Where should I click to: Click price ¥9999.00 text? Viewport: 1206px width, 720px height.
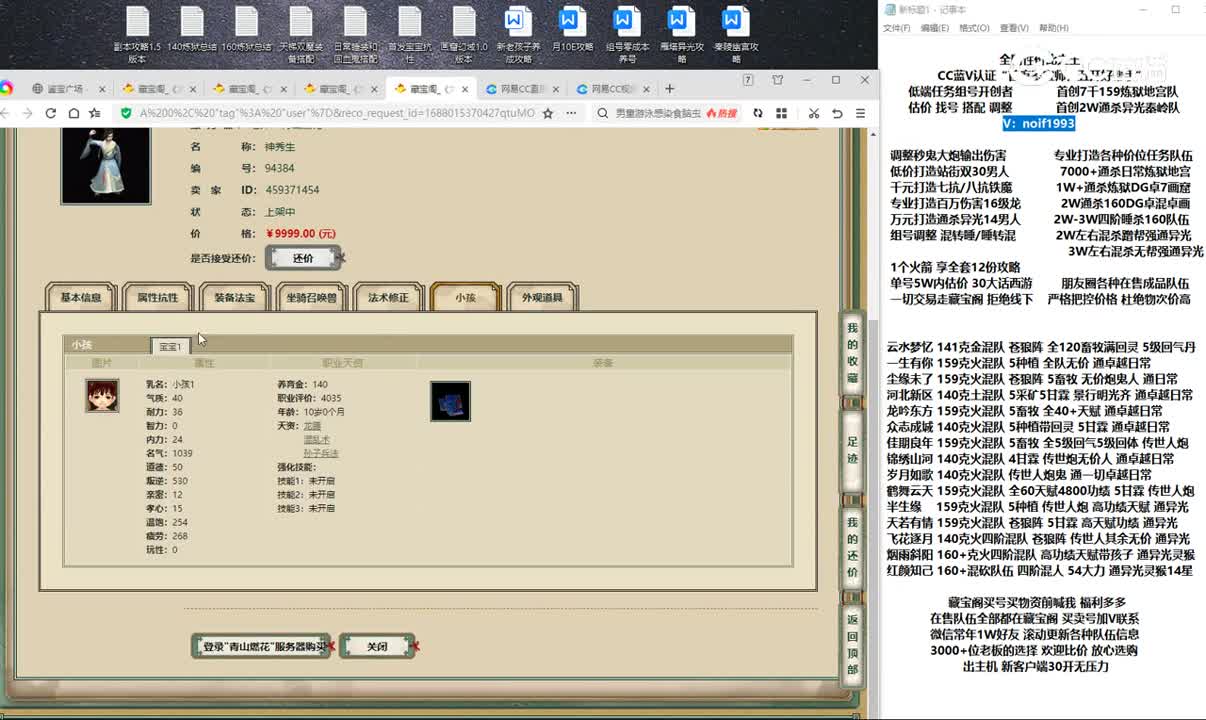point(301,233)
